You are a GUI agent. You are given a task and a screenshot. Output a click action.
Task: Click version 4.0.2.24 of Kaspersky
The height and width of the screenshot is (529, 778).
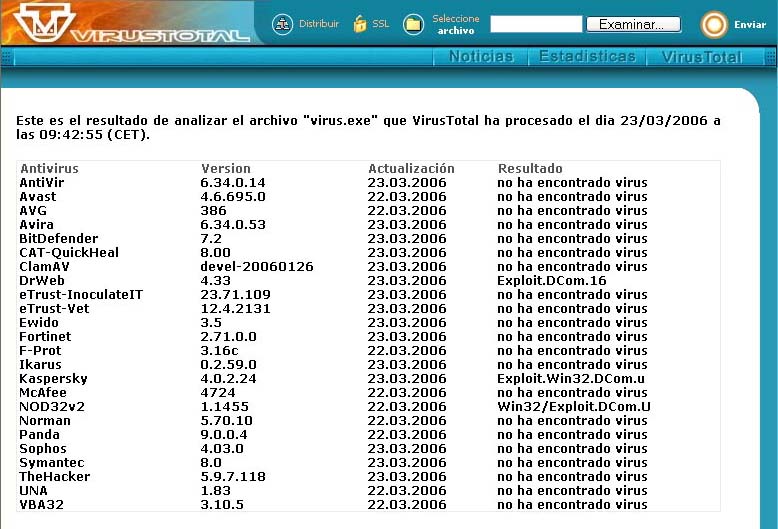[x=228, y=379]
